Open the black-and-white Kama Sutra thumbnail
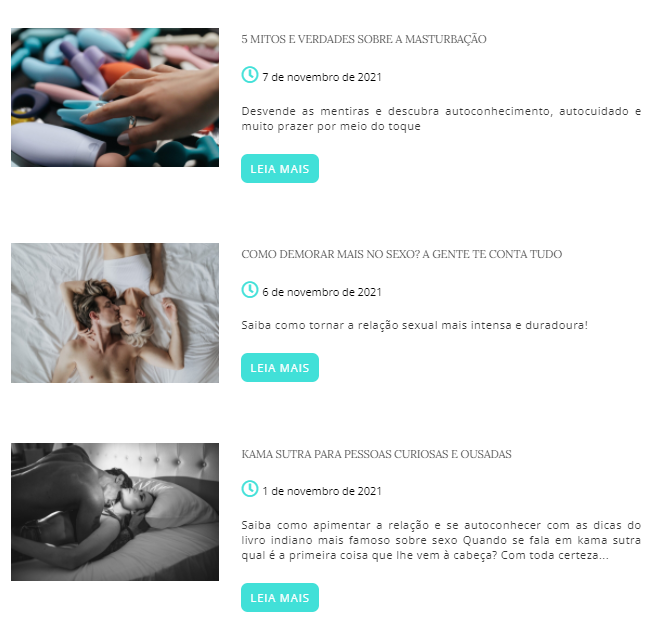This screenshot has height=627, width=655. point(115,512)
